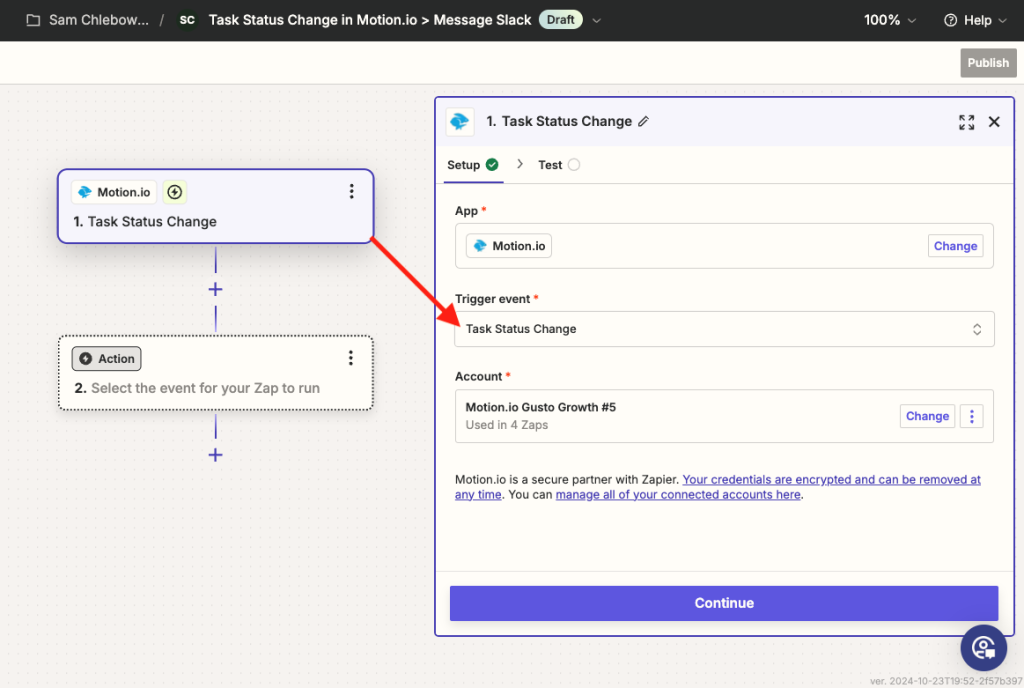
Task: Click the Help question mark icon
Action: tap(950, 20)
